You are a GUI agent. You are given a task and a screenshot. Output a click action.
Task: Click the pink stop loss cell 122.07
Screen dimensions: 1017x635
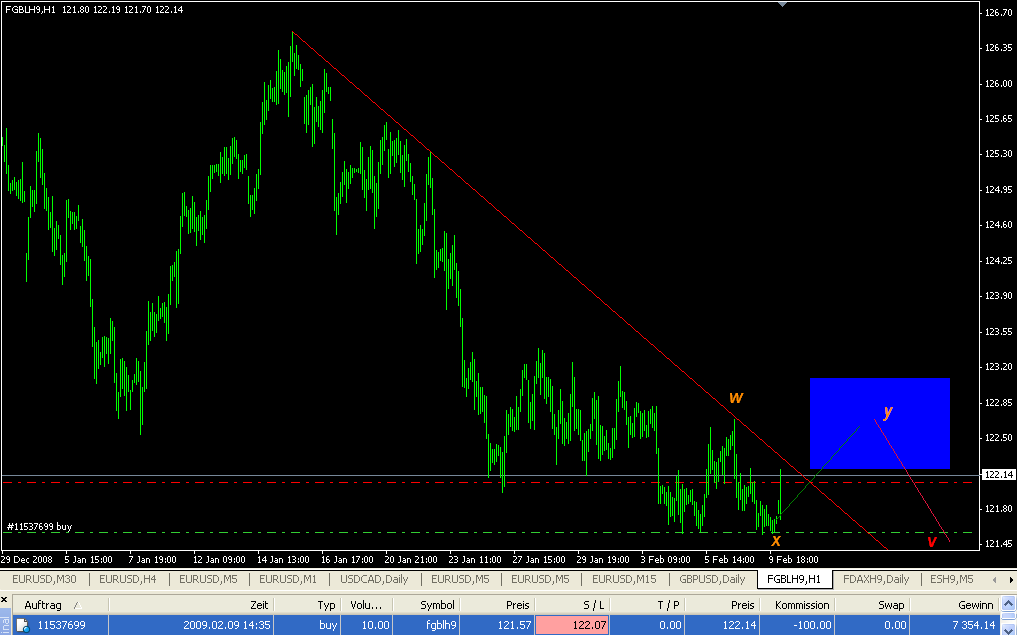click(571, 625)
